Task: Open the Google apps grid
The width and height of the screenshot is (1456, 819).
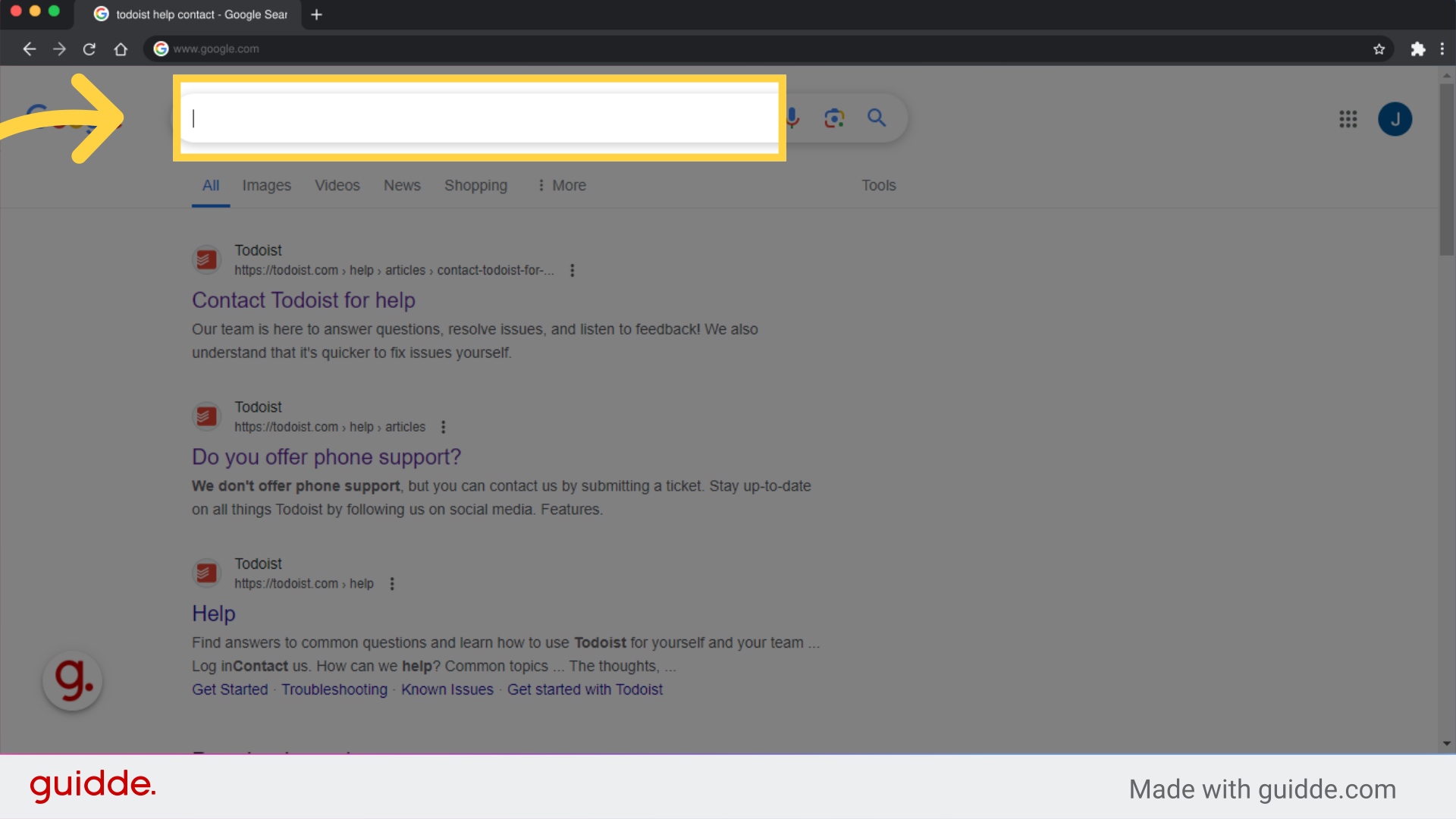Action: 1348,119
